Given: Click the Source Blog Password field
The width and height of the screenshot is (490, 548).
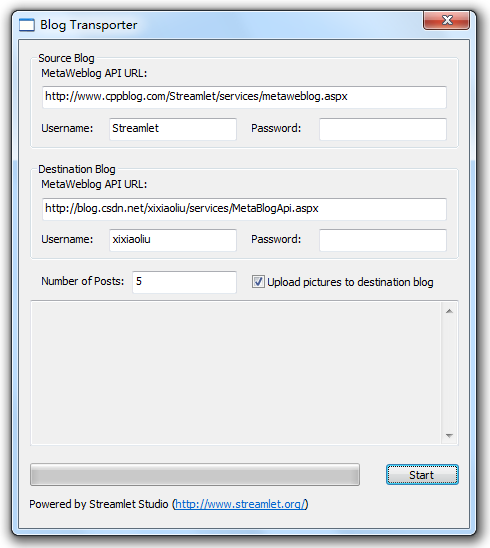Looking at the screenshot, I should [x=383, y=129].
